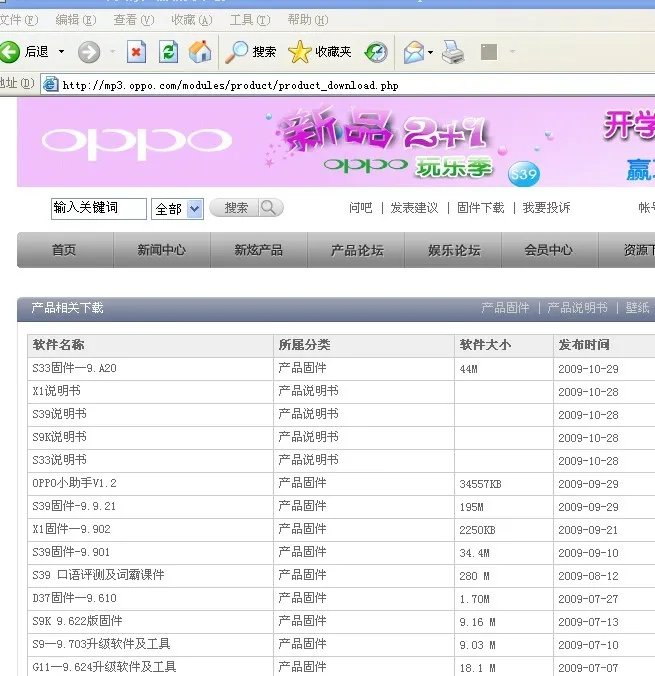Go to the 新闻中心 navigation tab
Viewport: 655px width, 676px height.
pos(162,250)
